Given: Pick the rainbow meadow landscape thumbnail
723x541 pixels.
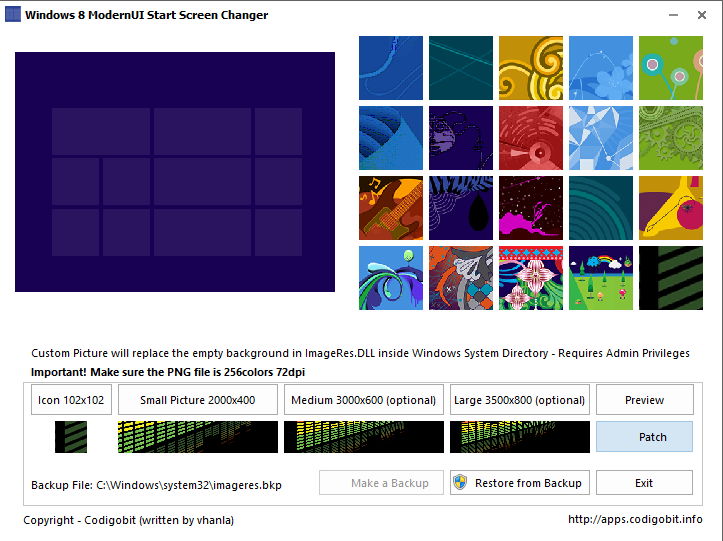Looking at the screenshot, I should click(601, 278).
